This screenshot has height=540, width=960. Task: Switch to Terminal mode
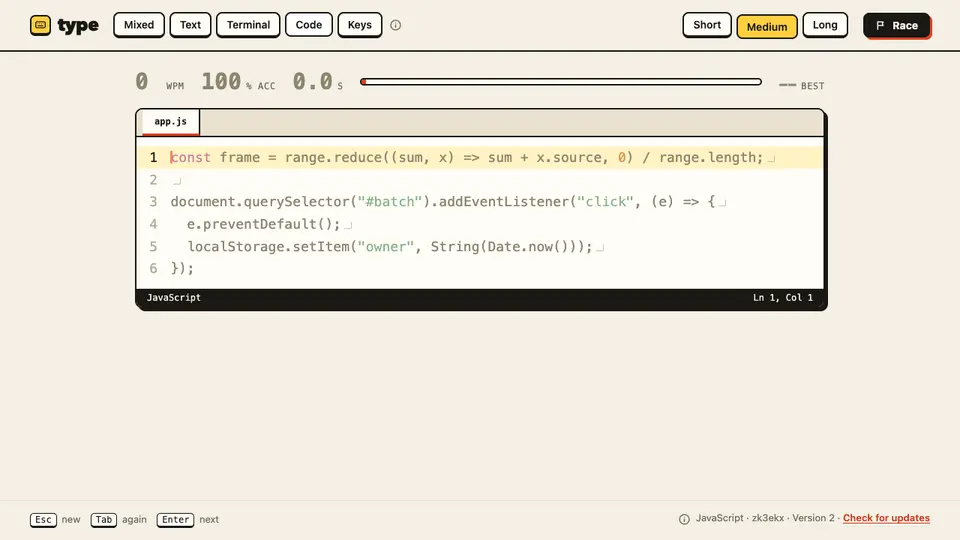[x=248, y=25]
